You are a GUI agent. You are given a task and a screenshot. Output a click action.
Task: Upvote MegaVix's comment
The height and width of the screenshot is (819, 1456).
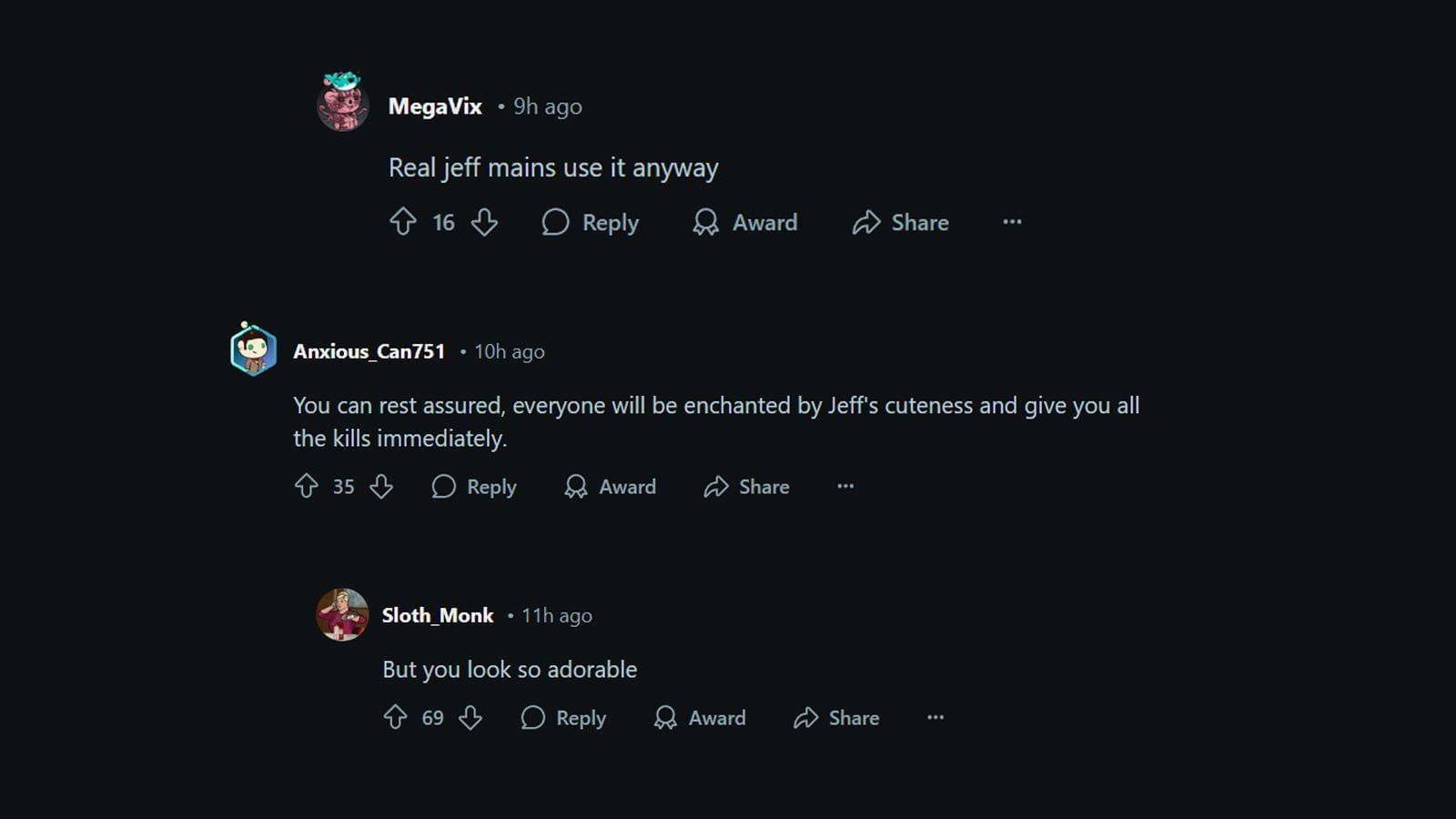(404, 222)
